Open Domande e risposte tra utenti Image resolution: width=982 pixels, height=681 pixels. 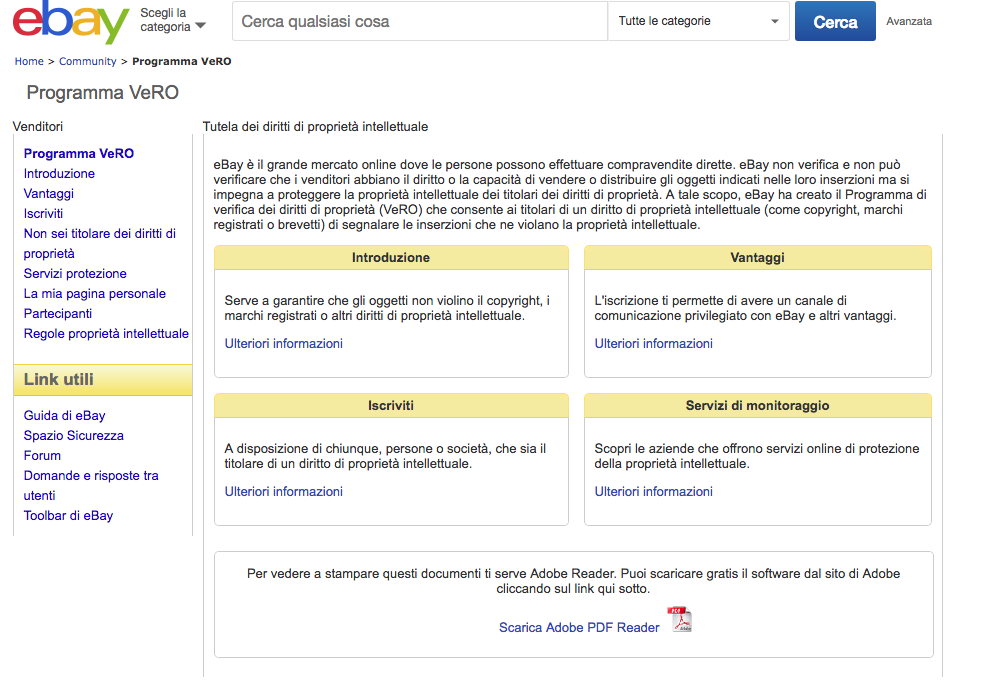(91, 486)
